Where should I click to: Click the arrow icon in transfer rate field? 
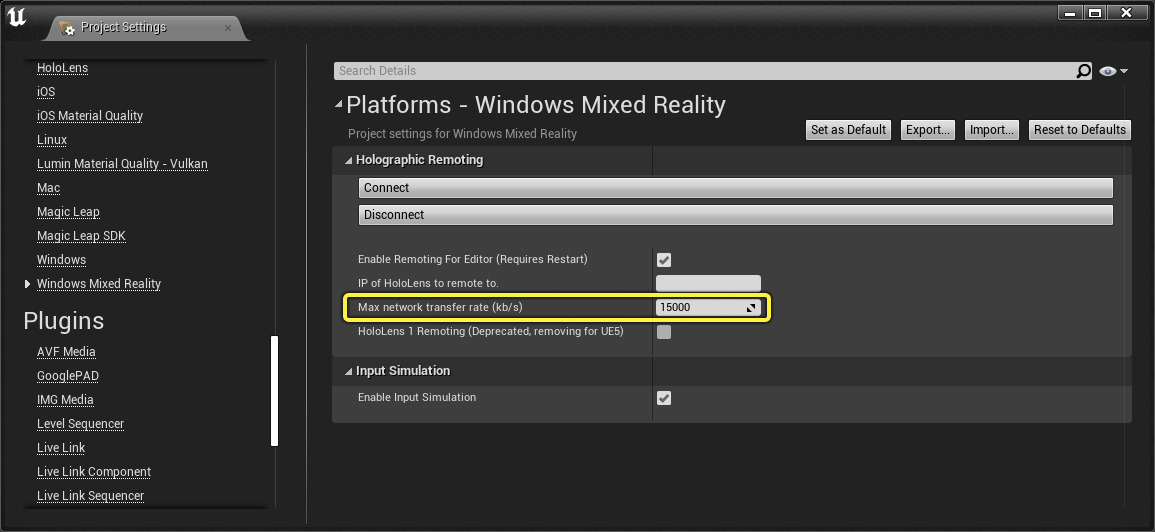tap(751, 308)
